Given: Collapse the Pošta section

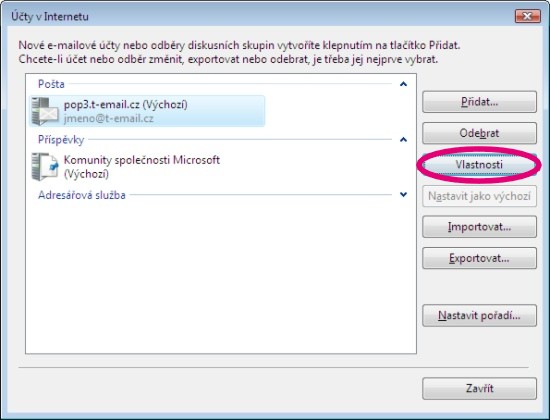Looking at the screenshot, I should (x=403, y=84).
